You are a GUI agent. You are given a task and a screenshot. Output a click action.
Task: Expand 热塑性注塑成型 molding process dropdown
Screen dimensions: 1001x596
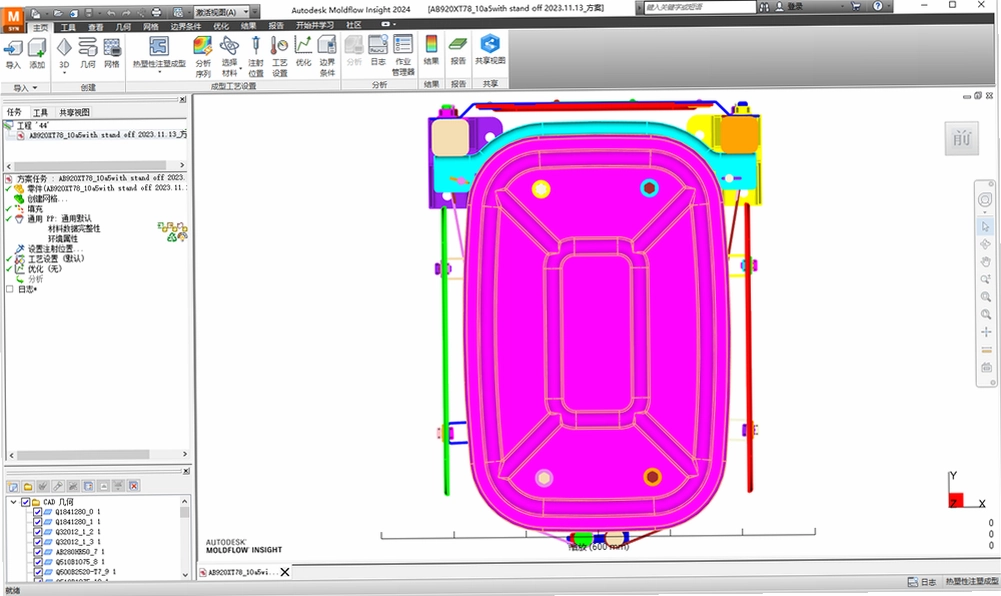tap(159, 72)
